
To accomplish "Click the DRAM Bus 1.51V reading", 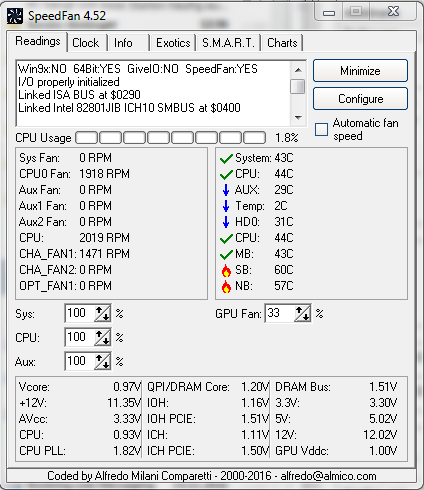I will click(x=336, y=387).
